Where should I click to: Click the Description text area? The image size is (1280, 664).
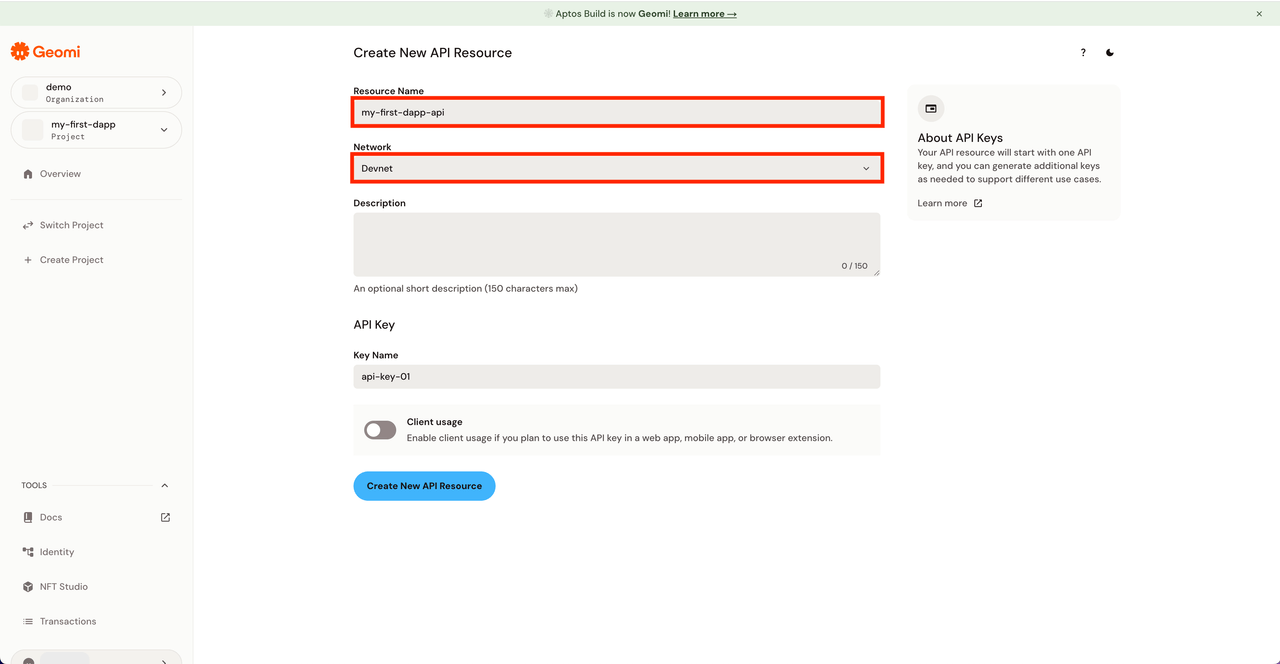[616, 243]
